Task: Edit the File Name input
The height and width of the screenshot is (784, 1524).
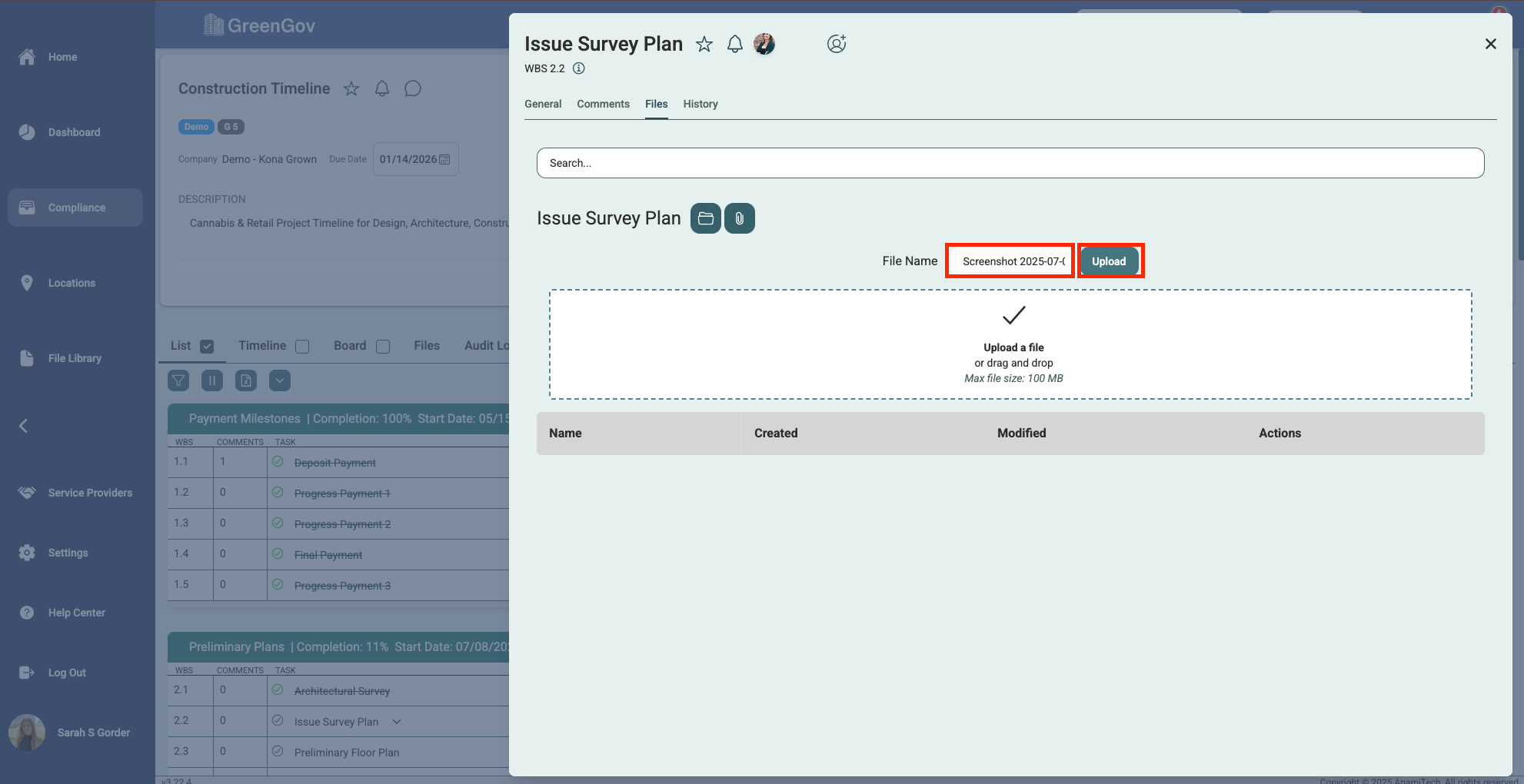Action: [1010, 261]
